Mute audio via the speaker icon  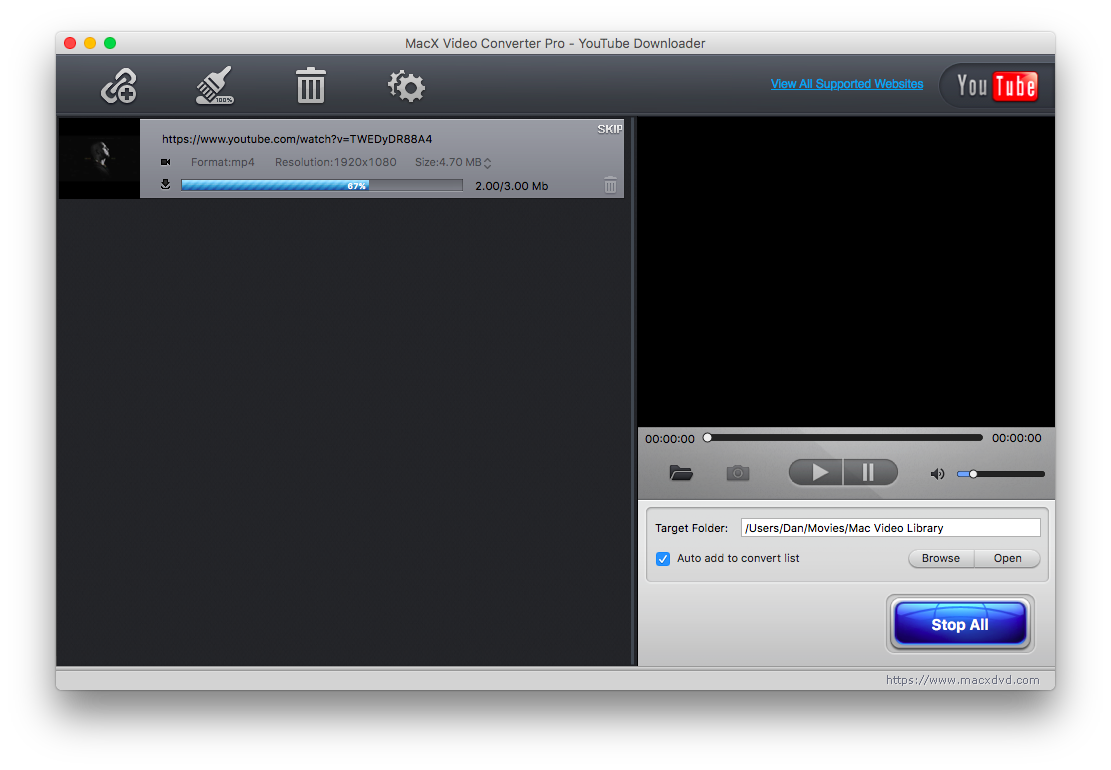pyautogui.click(x=937, y=474)
